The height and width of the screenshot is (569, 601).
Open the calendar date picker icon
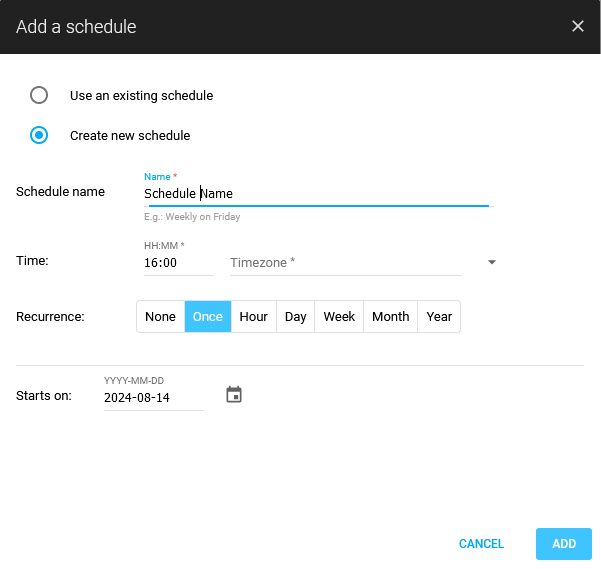234,395
